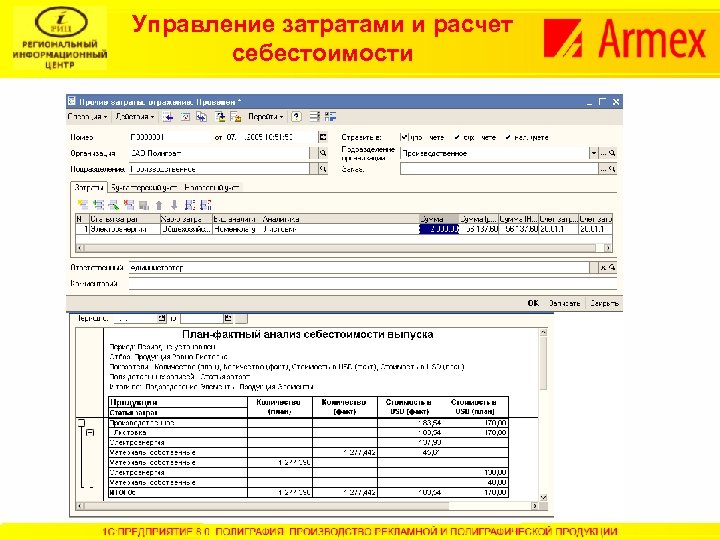Switch to the Бухгалтерский учет tab
Screen dimensions: 720x540
[x=144, y=187]
